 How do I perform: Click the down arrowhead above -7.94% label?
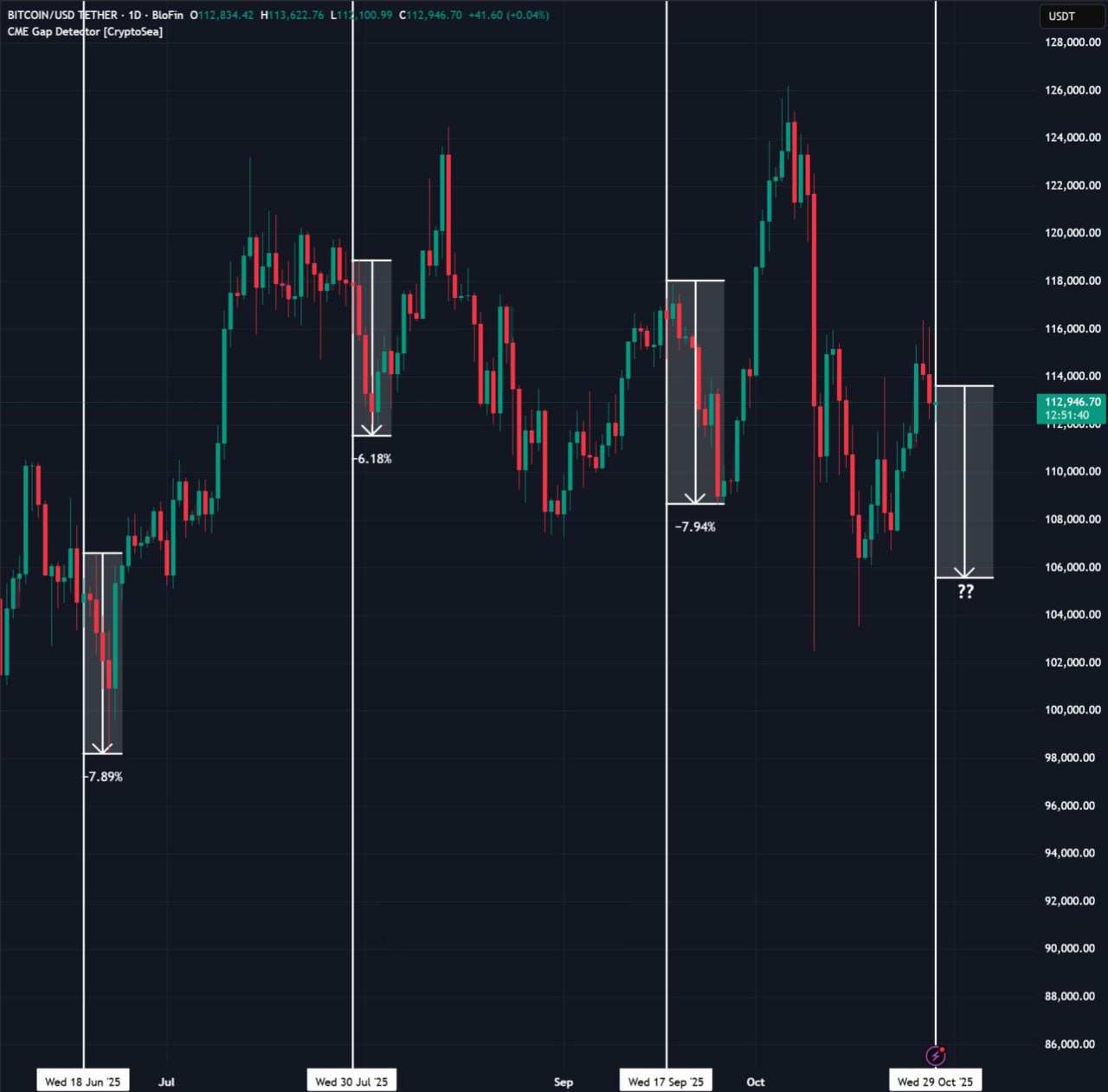pyautogui.click(x=695, y=498)
